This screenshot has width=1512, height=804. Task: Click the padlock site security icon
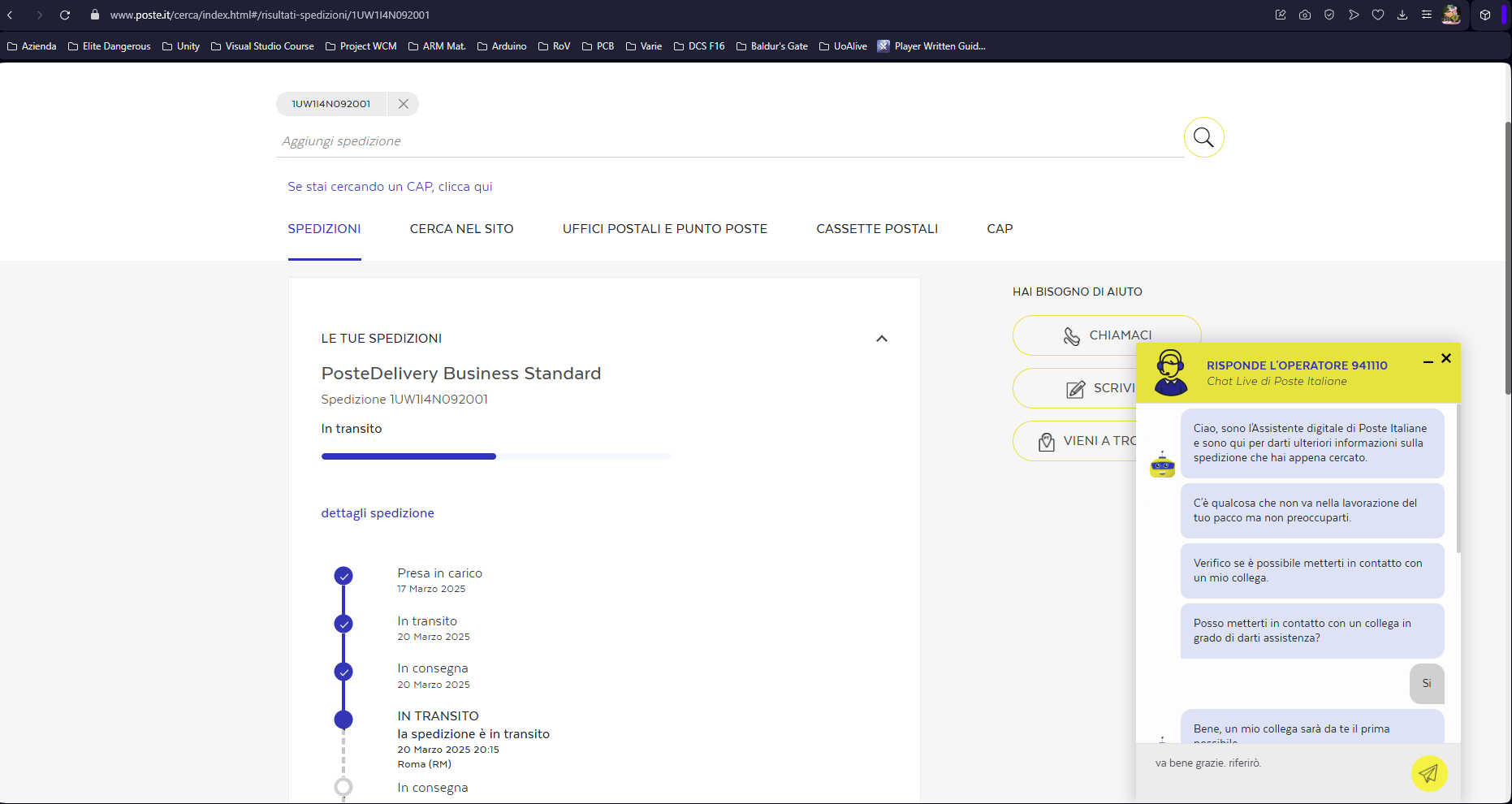(95, 15)
